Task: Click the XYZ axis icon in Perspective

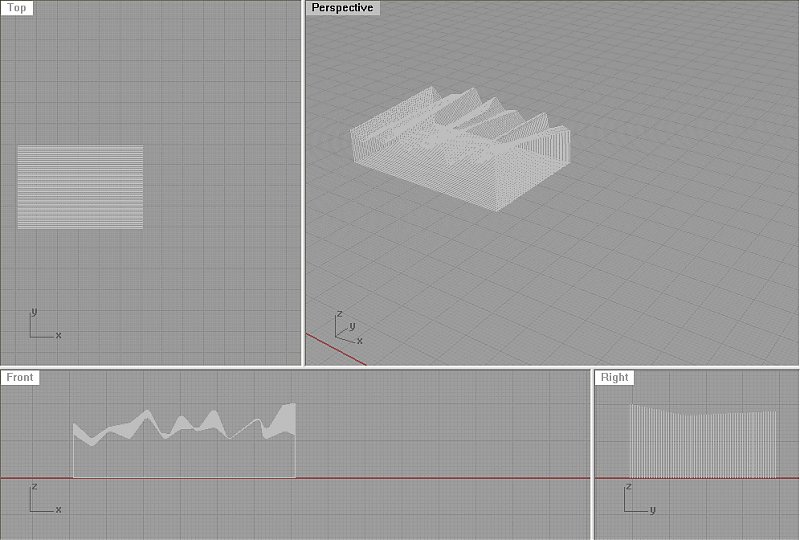Action: [349, 327]
